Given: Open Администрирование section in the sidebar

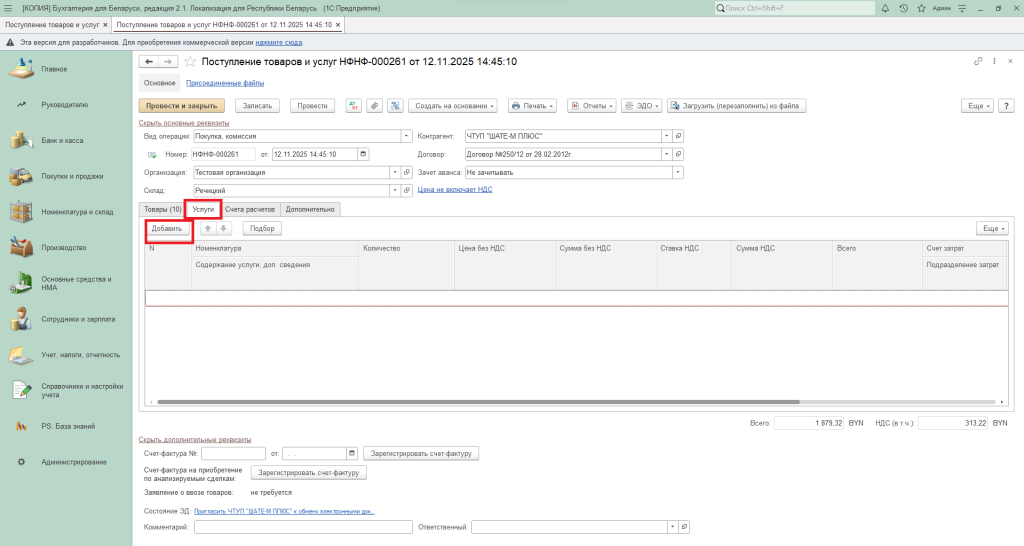Looking at the screenshot, I should [x=73, y=462].
